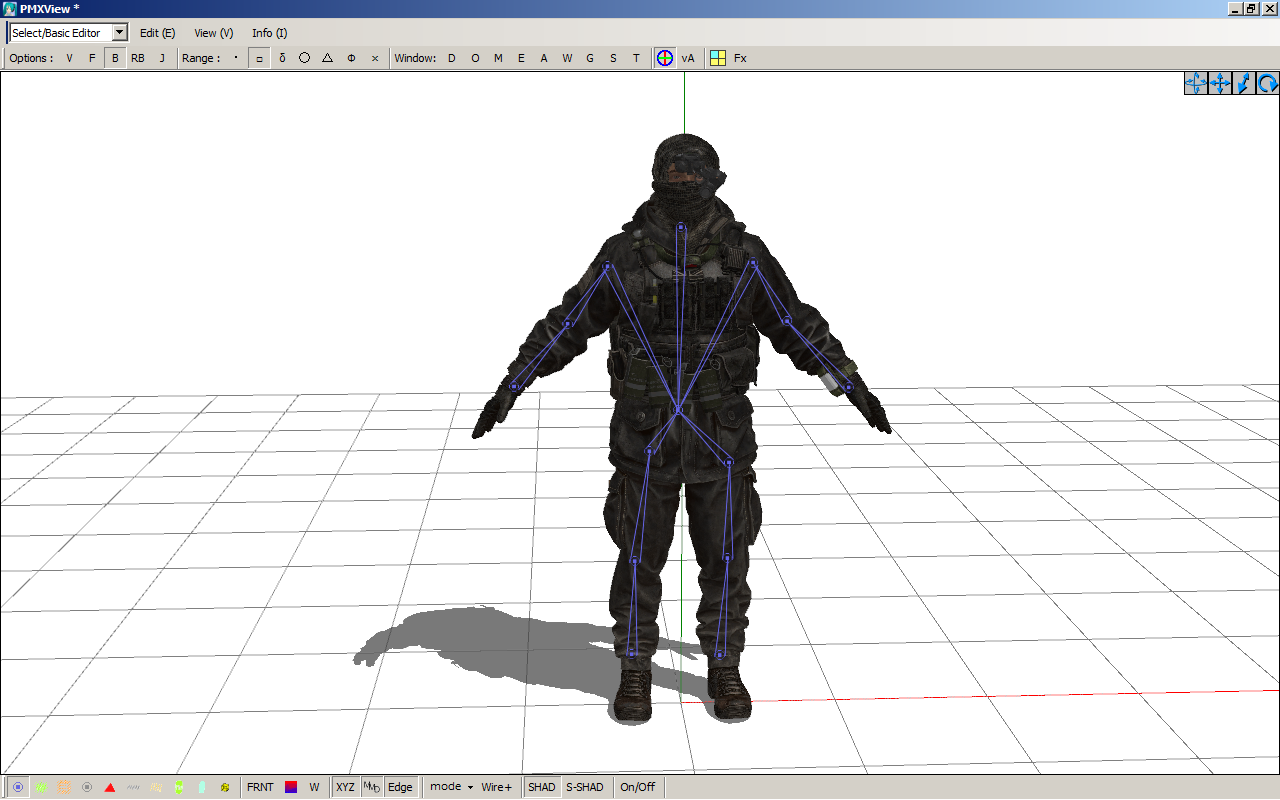
Task: Open window A from Window toolbar
Action: coord(544,58)
